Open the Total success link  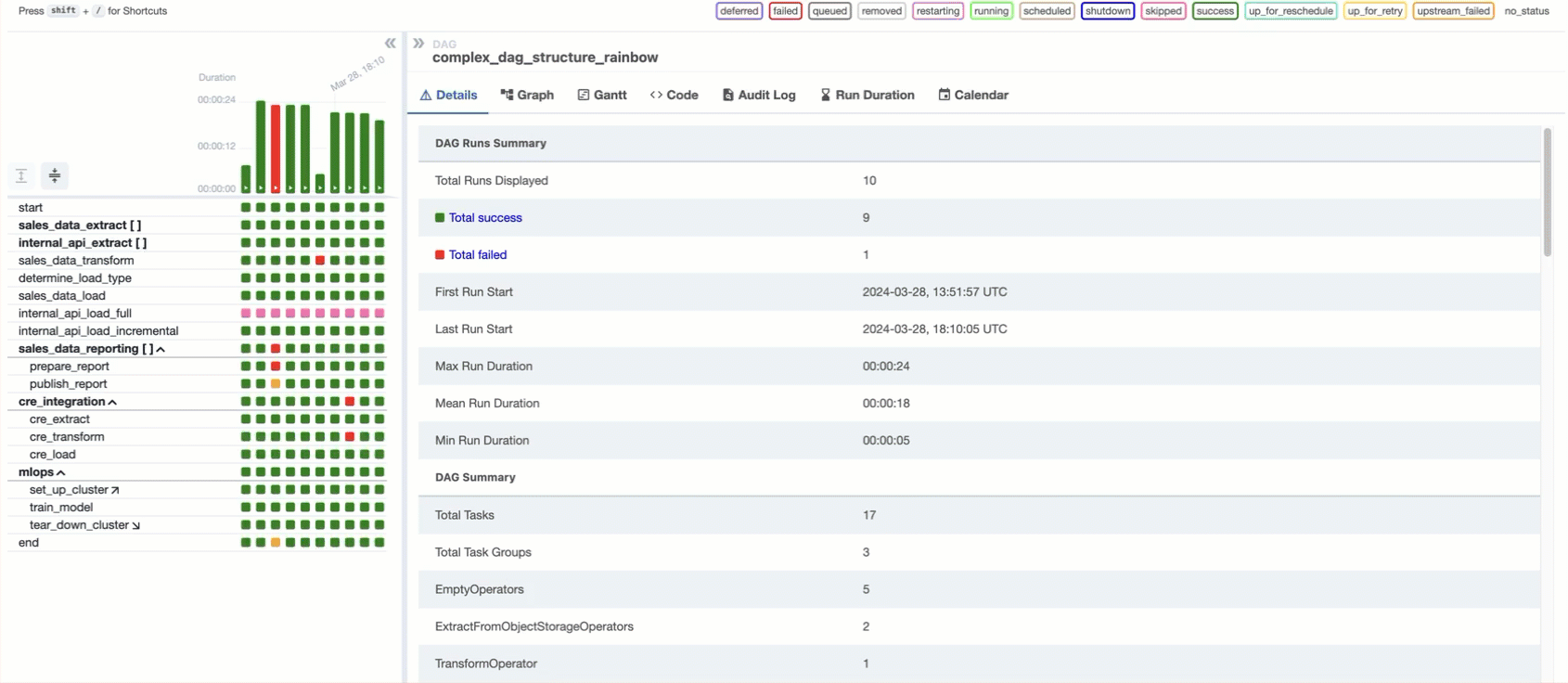coord(485,218)
